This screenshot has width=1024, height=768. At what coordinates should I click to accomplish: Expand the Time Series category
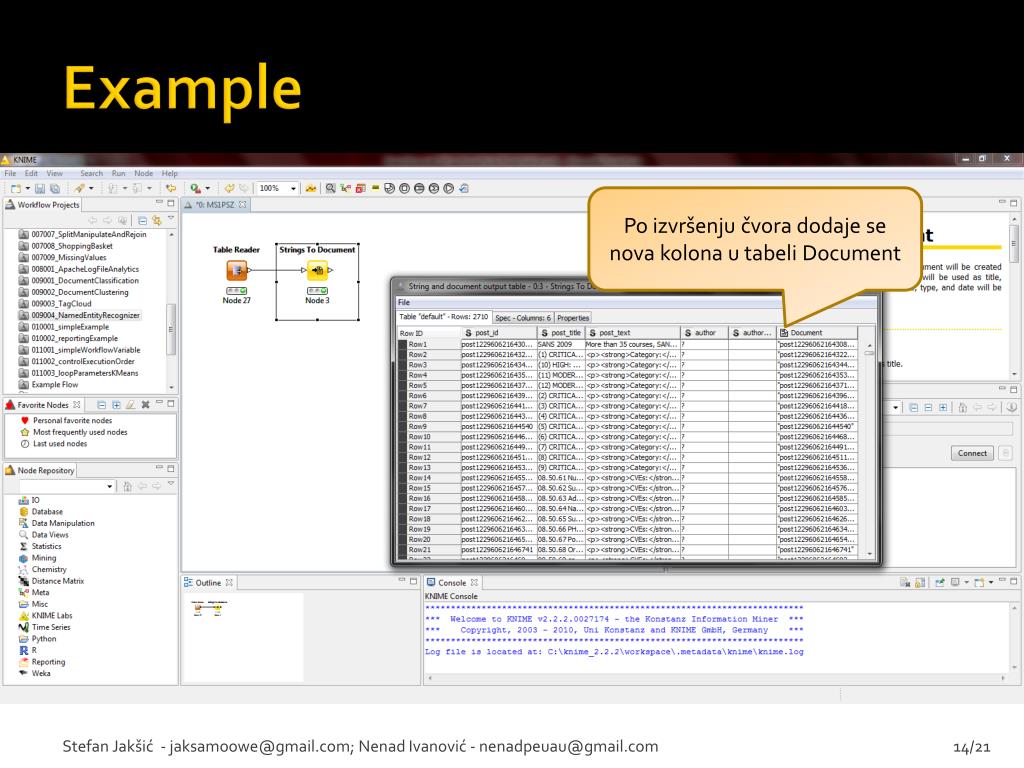click(44, 628)
